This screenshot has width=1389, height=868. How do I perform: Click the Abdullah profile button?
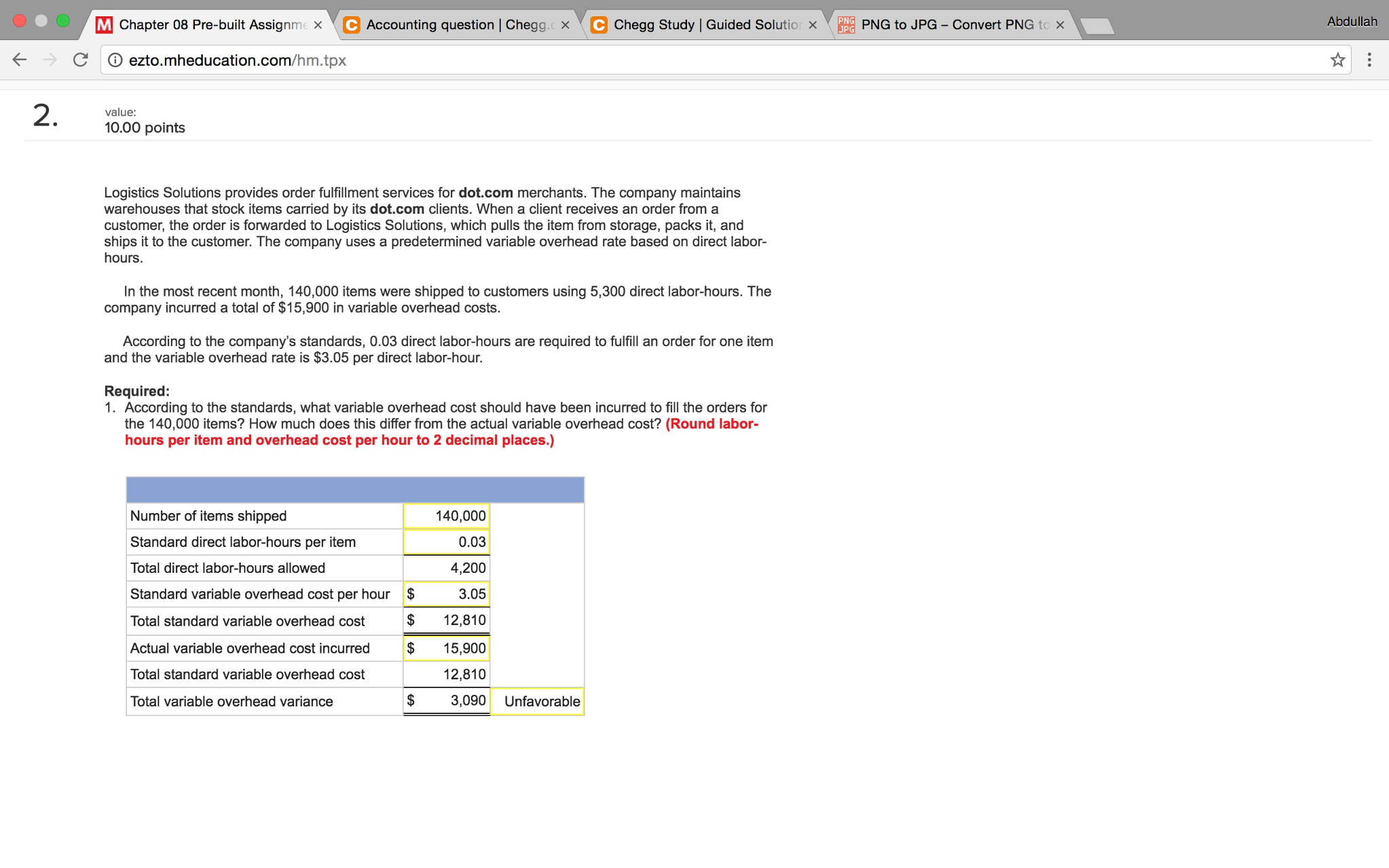(1351, 22)
